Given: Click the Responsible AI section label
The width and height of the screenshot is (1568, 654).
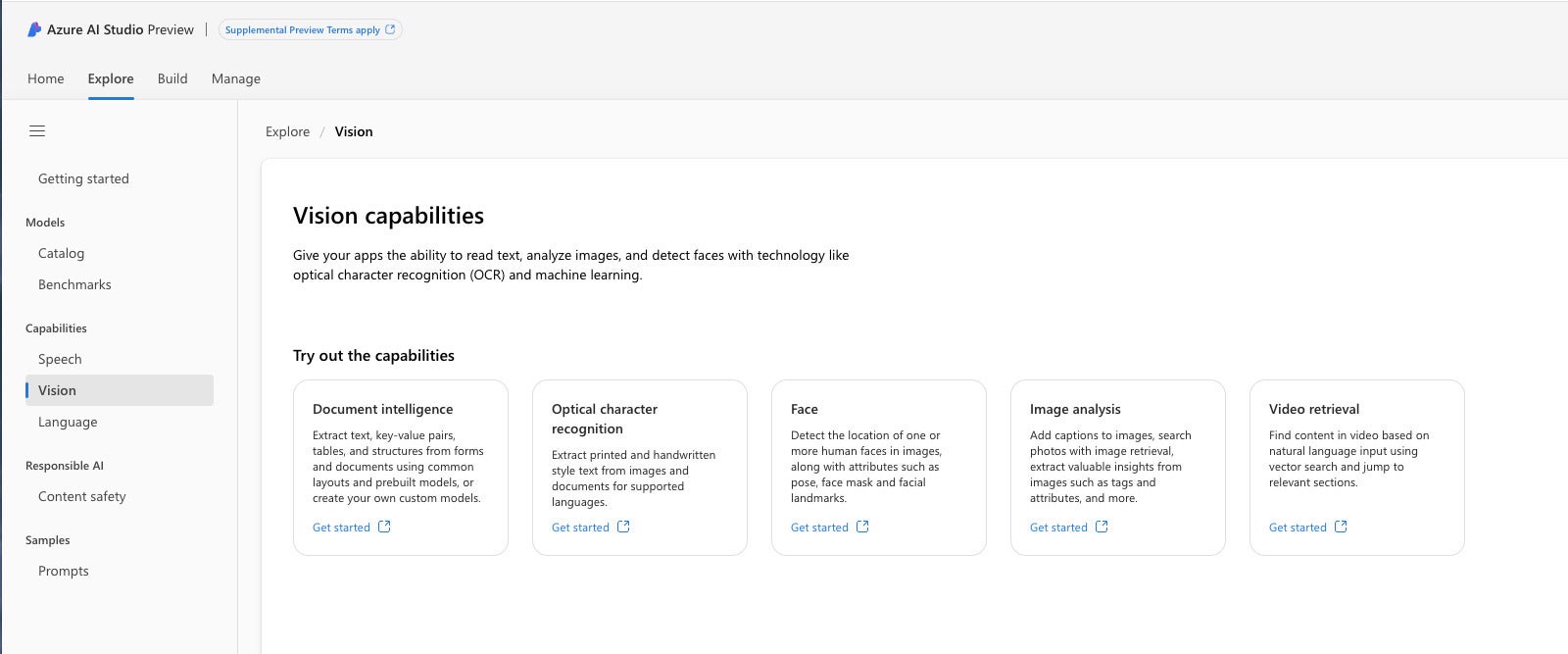Looking at the screenshot, I should click(x=65, y=466).
